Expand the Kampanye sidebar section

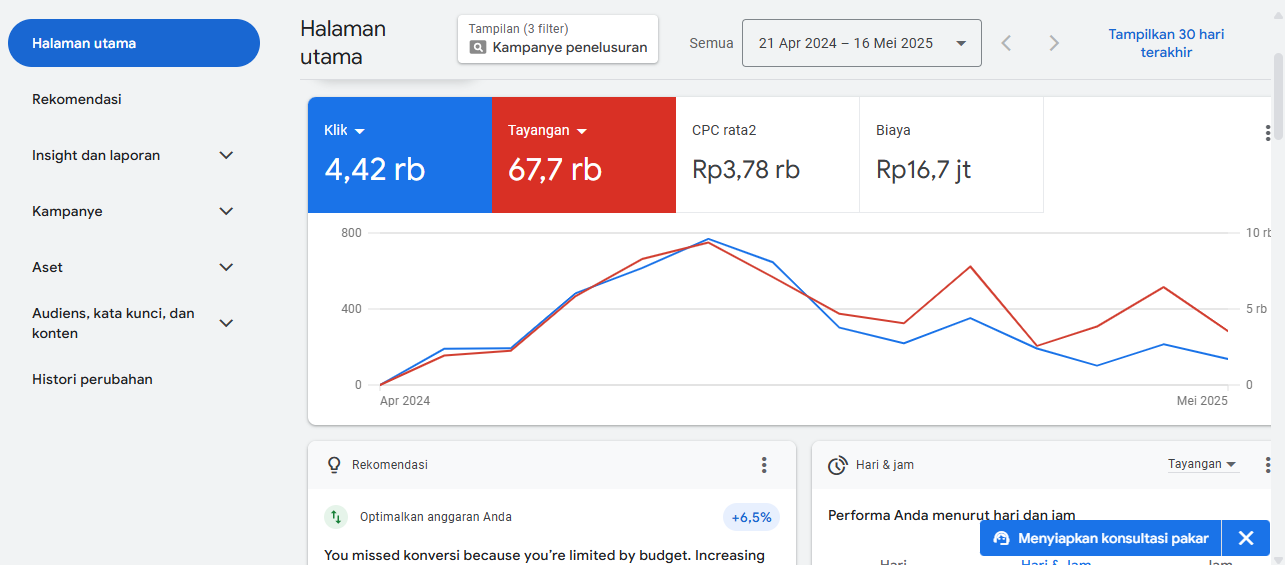226,212
